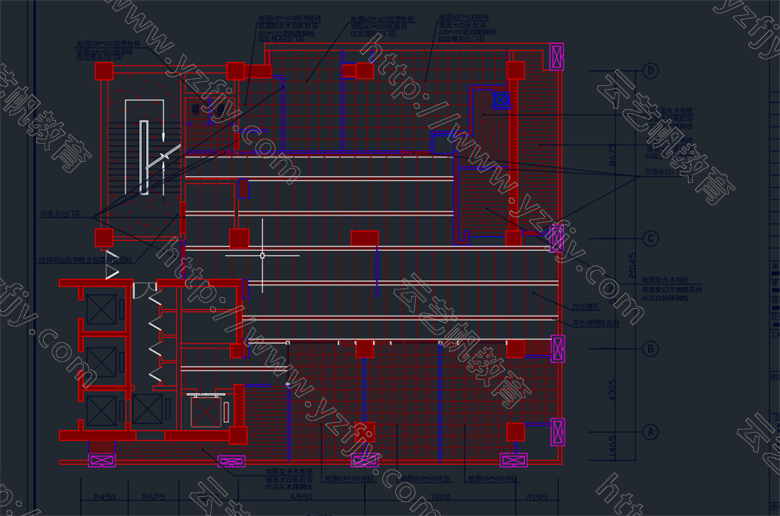Screen dimensions: 780x516
Task: Select the vertical 20145 overall dimension text
Action: point(632,265)
